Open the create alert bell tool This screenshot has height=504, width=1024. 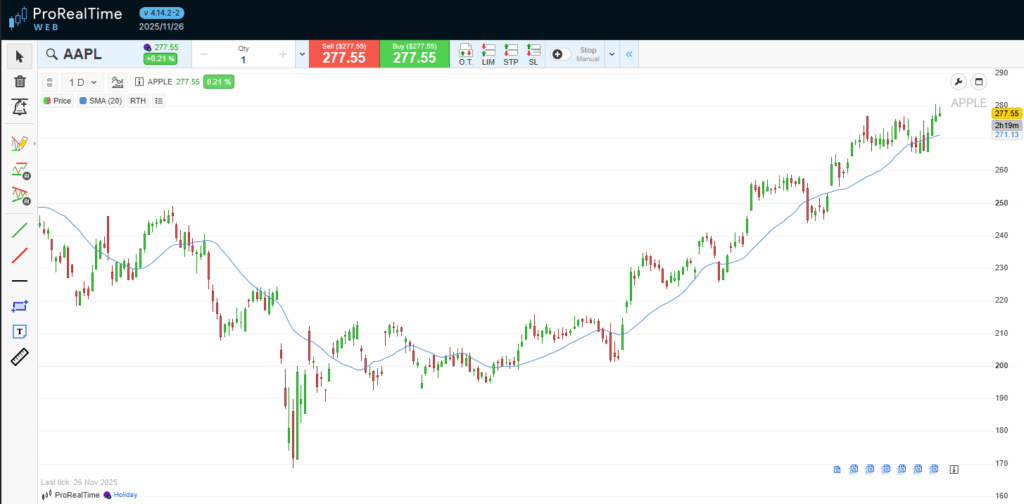coord(20,106)
